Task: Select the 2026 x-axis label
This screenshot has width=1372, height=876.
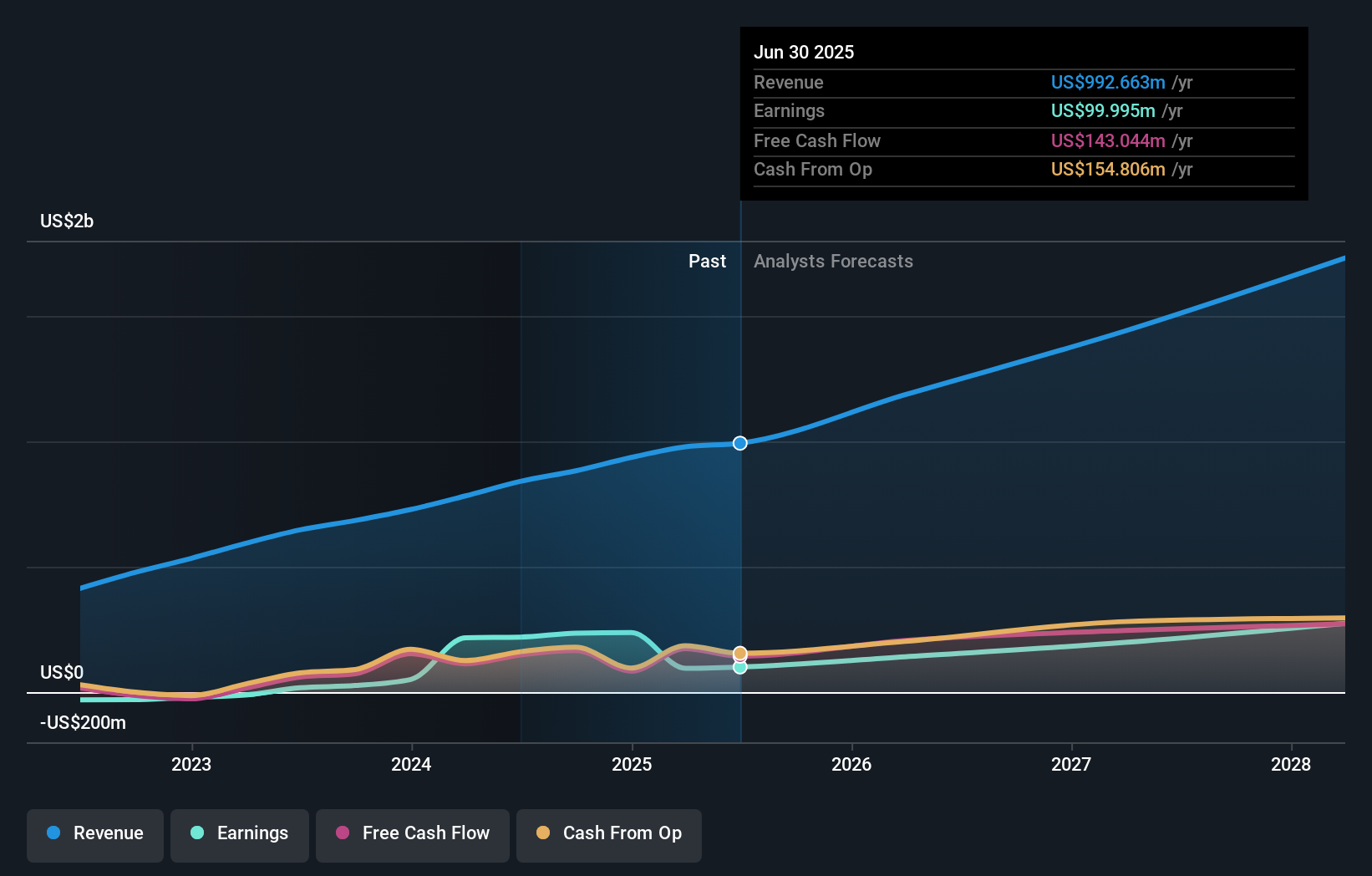Action: pos(851,764)
